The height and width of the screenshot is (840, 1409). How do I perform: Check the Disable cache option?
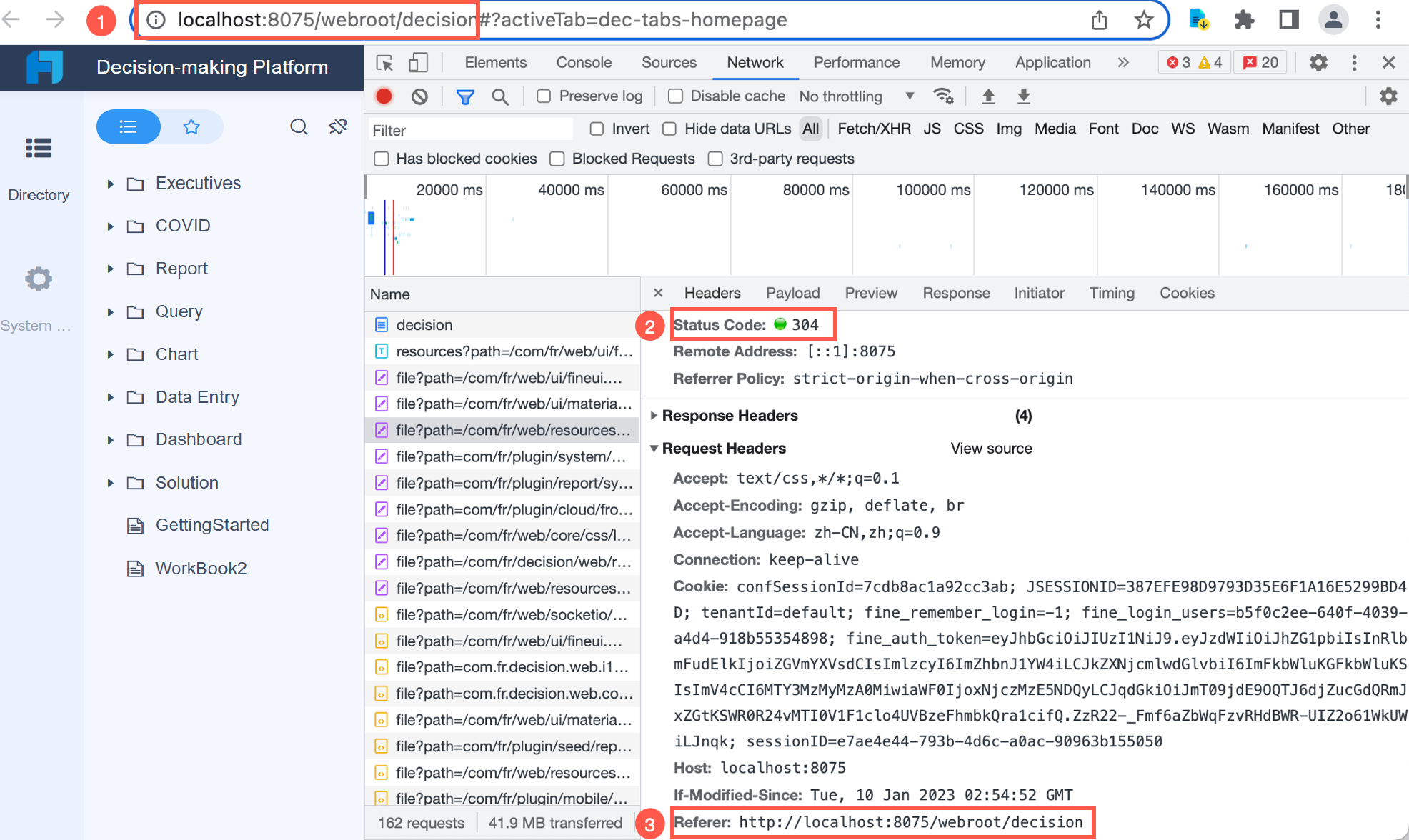click(x=675, y=96)
